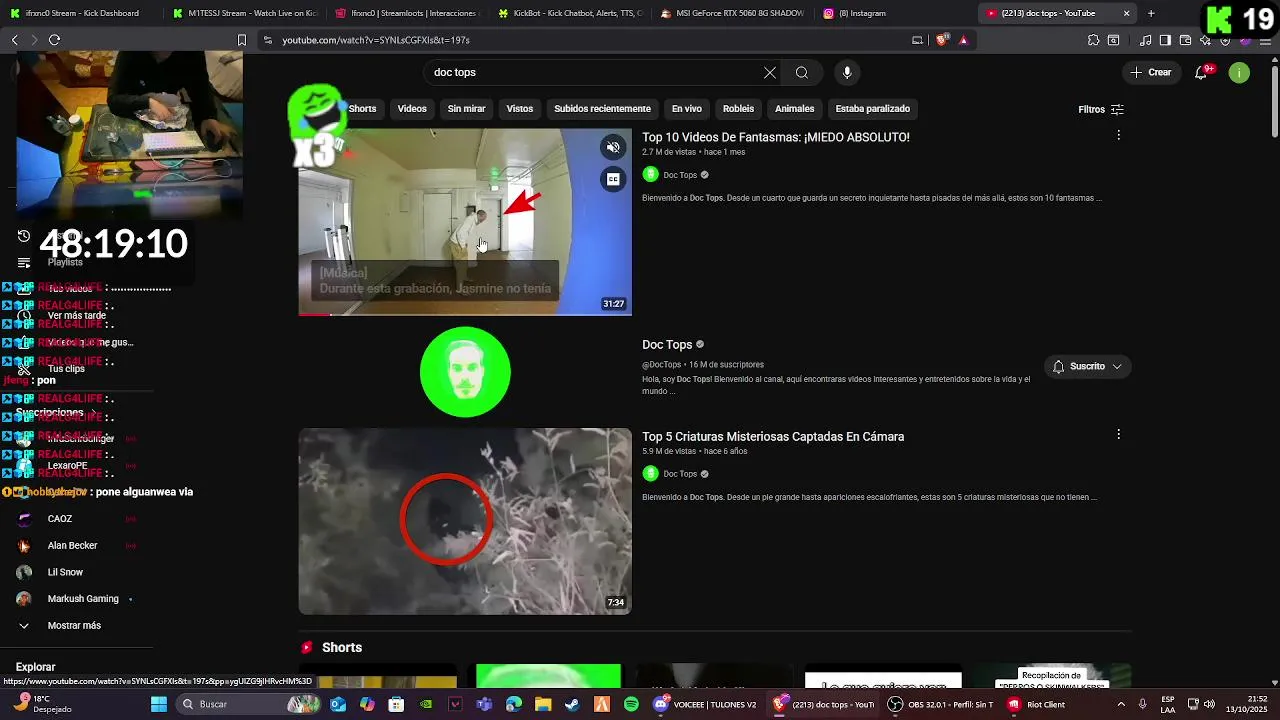Open Spotify from the taskbar

[x=631, y=704]
